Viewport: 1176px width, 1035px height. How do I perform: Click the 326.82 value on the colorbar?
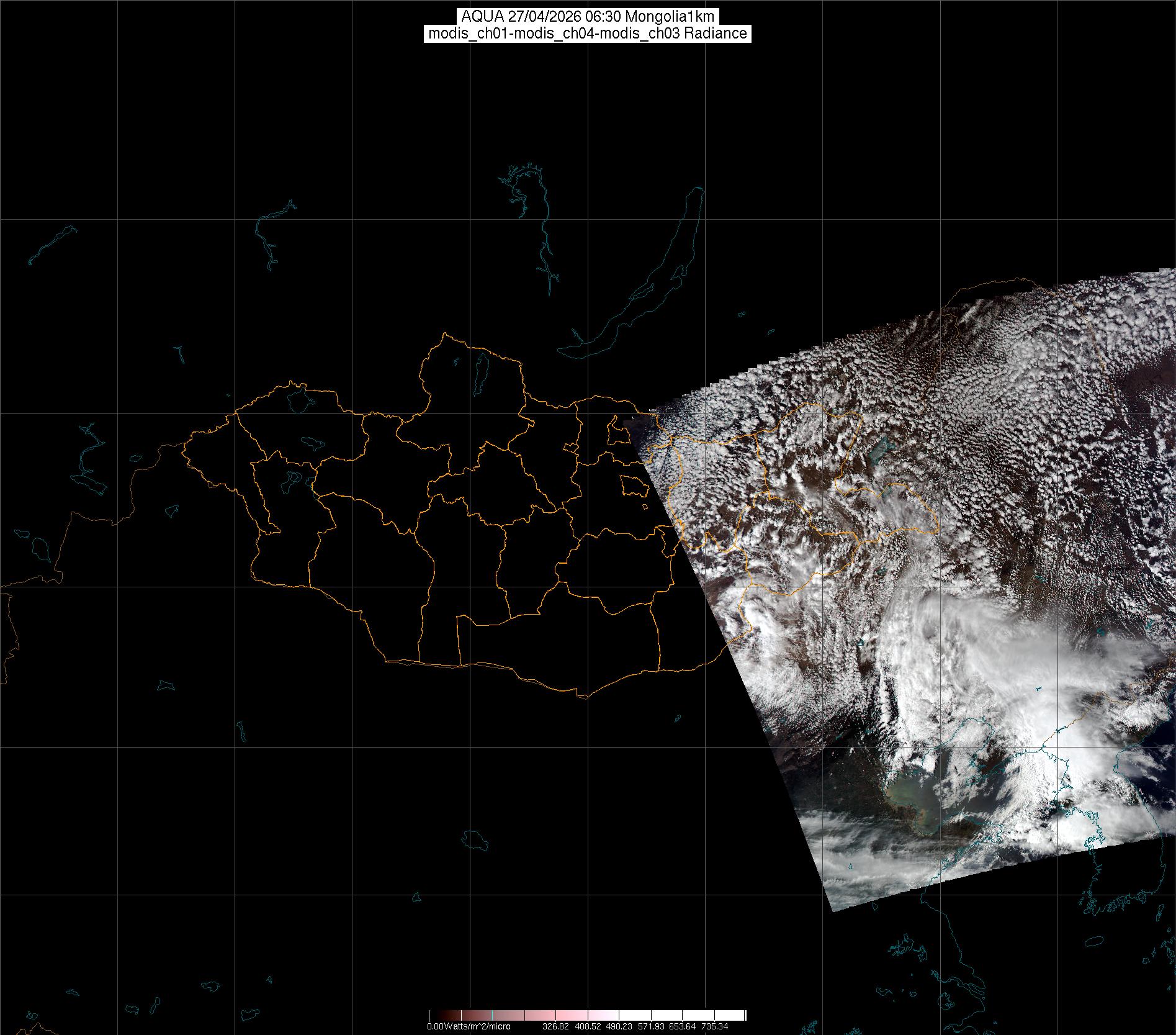click(555, 1026)
